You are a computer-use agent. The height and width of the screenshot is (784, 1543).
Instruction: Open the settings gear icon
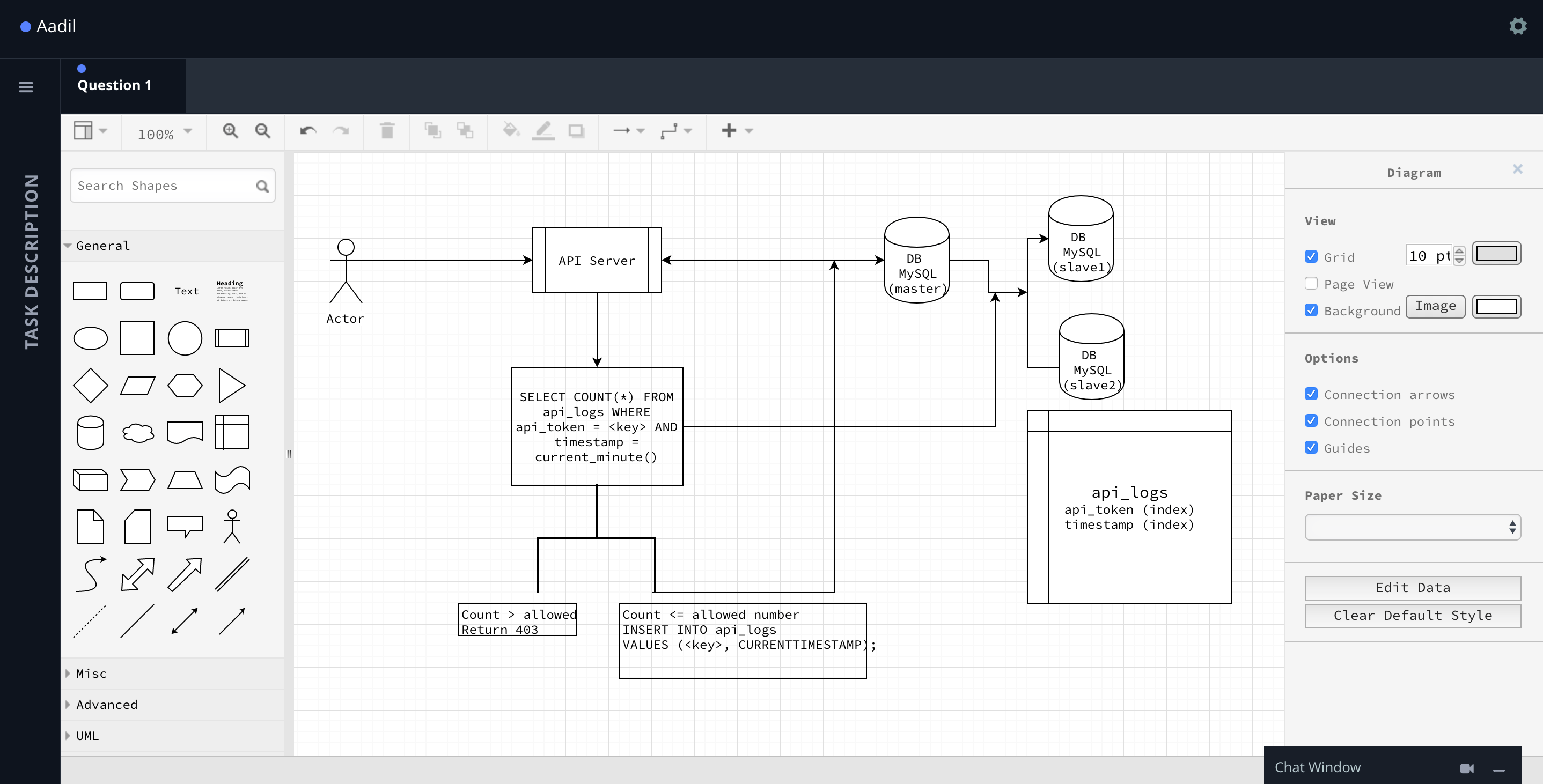1517,26
